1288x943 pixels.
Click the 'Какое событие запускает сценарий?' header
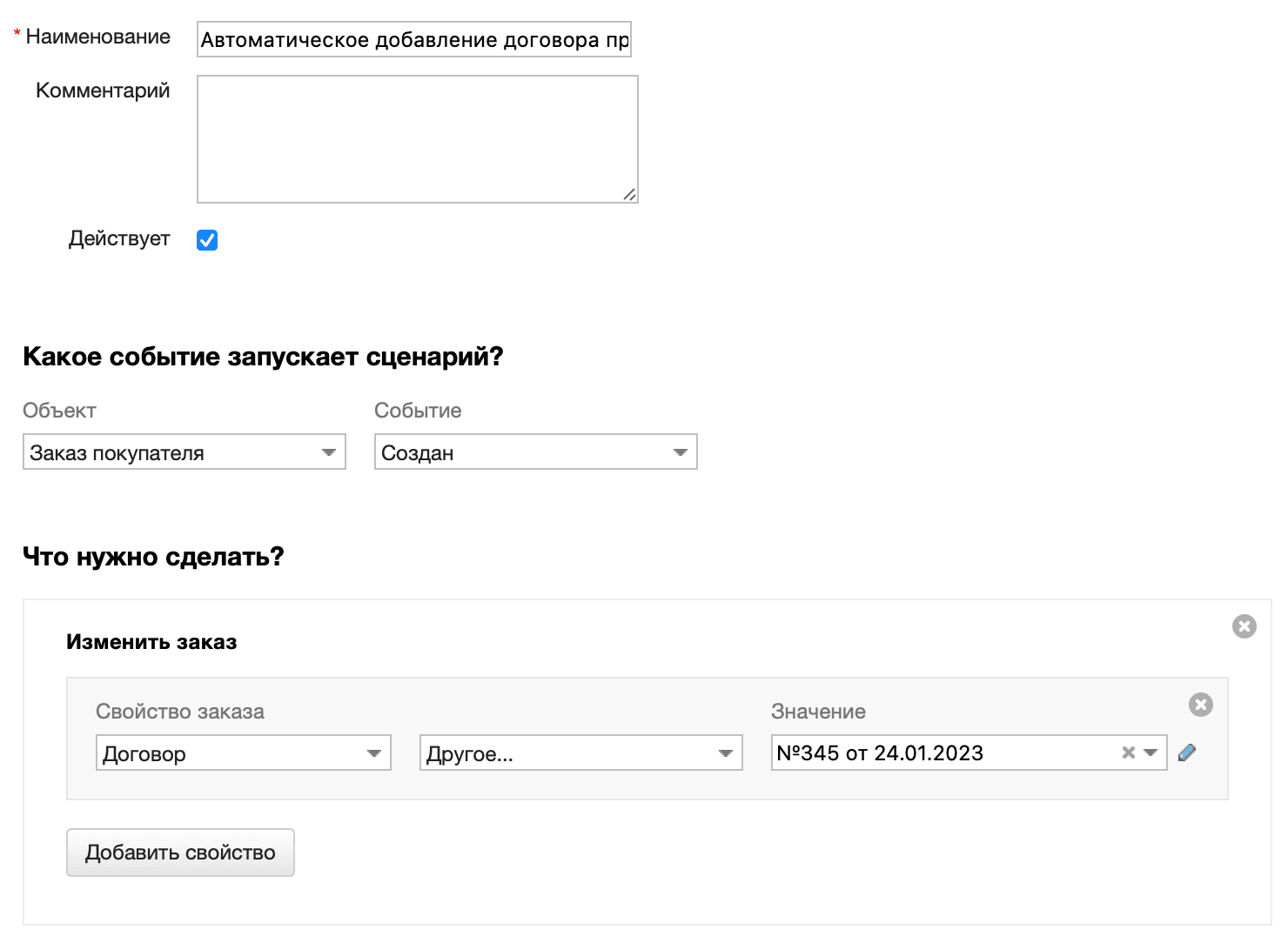263,356
